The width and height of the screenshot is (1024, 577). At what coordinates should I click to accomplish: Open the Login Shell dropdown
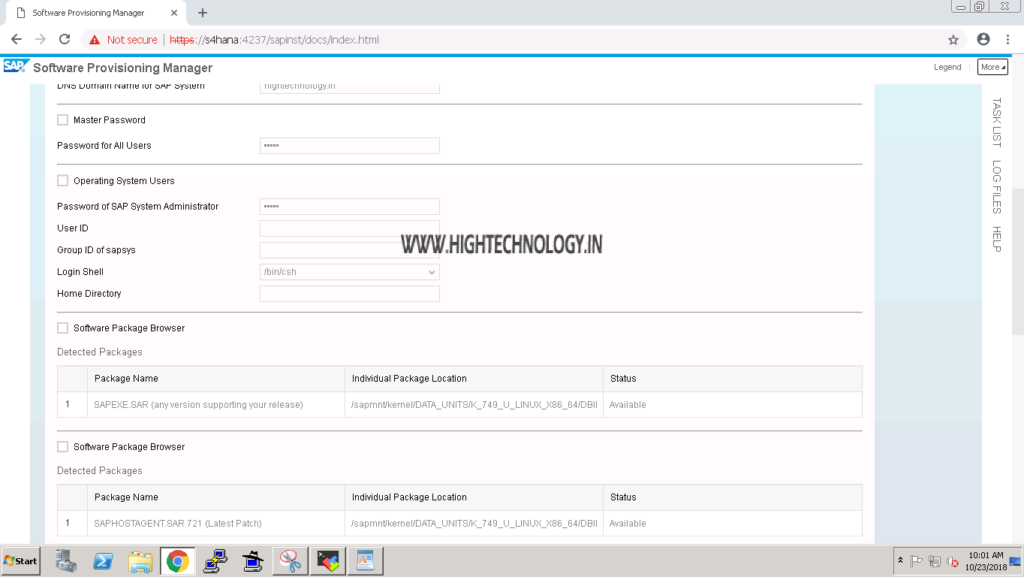(x=349, y=272)
